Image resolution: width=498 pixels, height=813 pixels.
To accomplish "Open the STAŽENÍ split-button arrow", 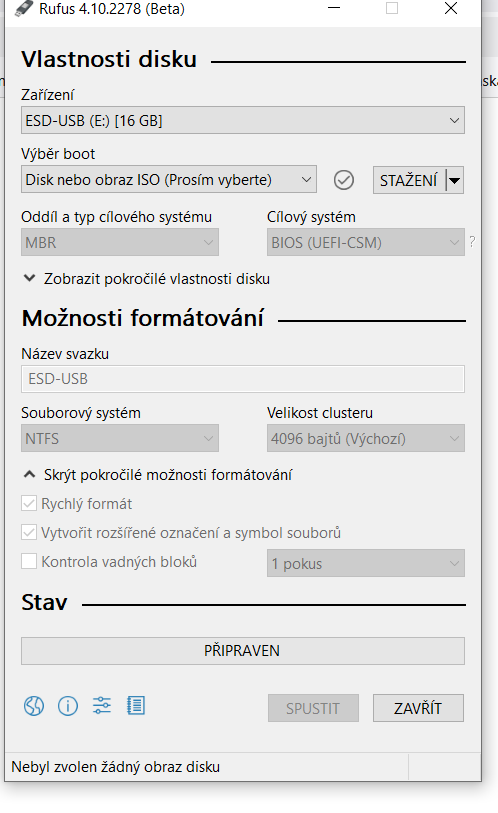I will (454, 180).
